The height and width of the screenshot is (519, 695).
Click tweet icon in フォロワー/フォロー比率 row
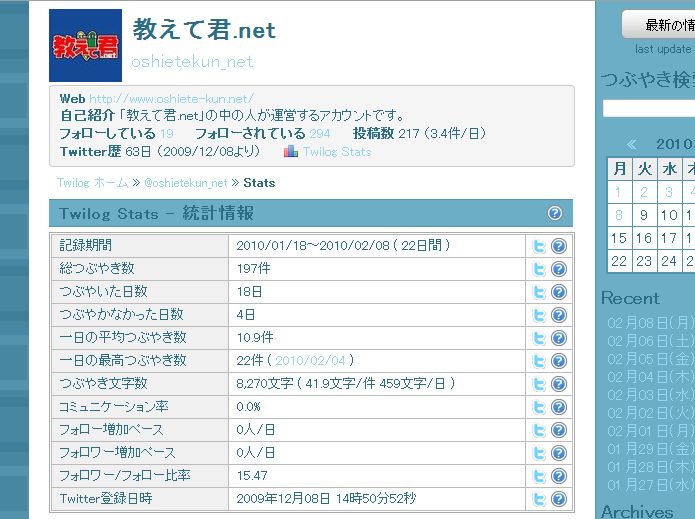point(539,476)
